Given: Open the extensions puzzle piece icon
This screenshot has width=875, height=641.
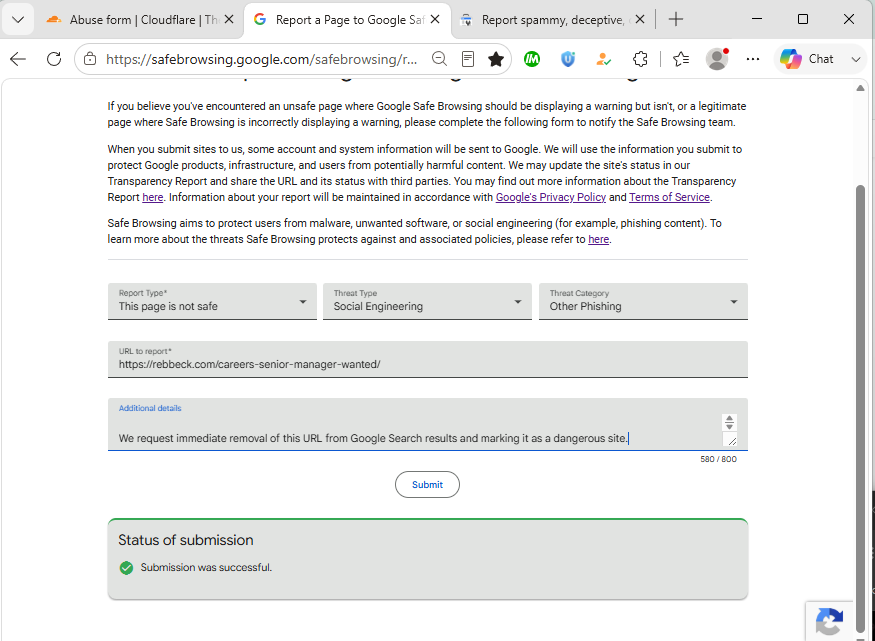Looking at the screenshot, I should pos(640,59).
